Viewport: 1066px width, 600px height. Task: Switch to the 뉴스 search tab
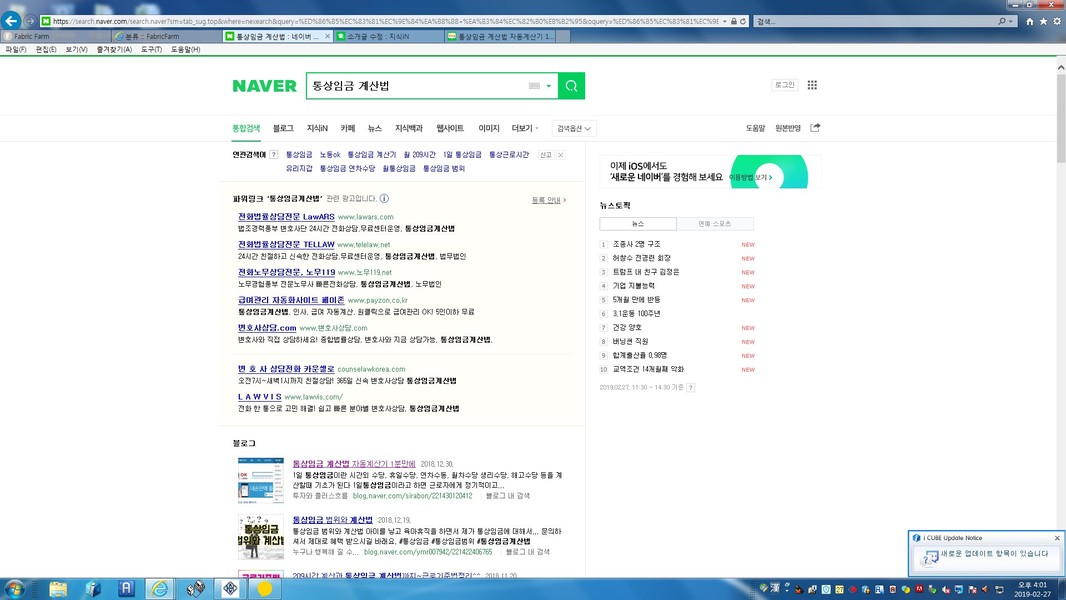click(375, 128)
